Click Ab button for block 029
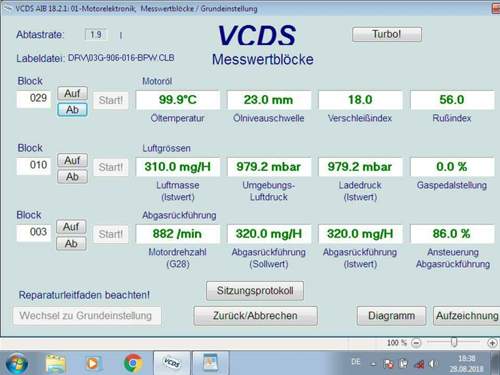 72,110
